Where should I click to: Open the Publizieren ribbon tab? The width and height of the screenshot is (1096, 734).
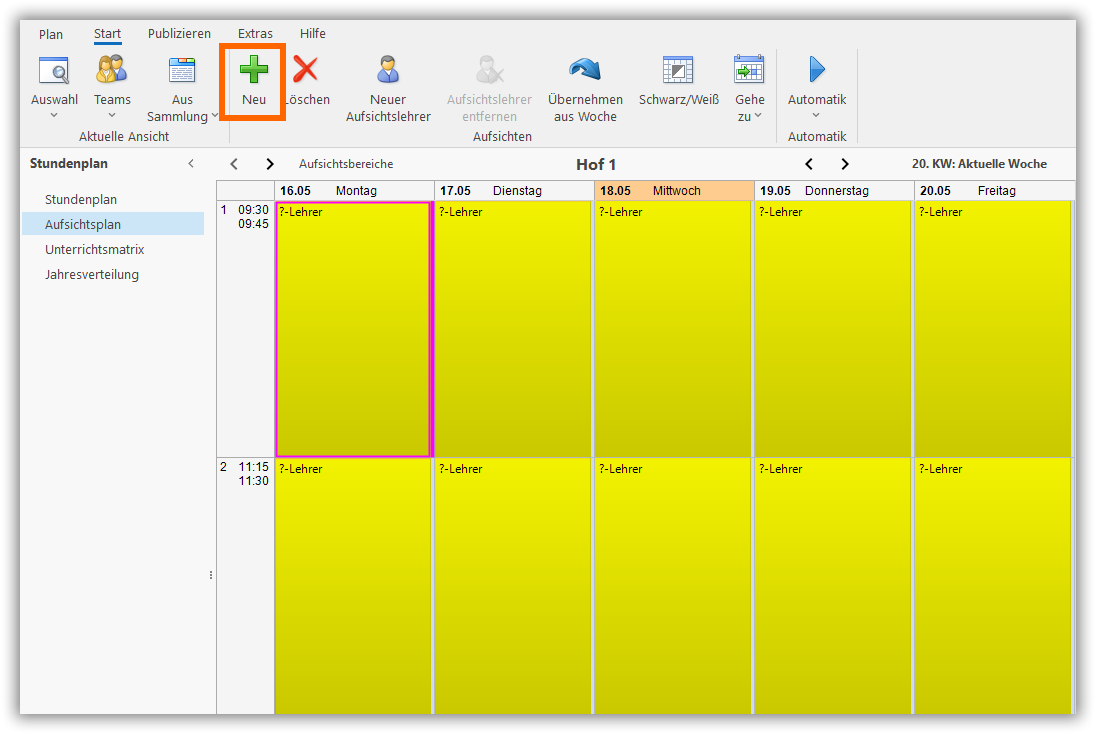[179, 34]
